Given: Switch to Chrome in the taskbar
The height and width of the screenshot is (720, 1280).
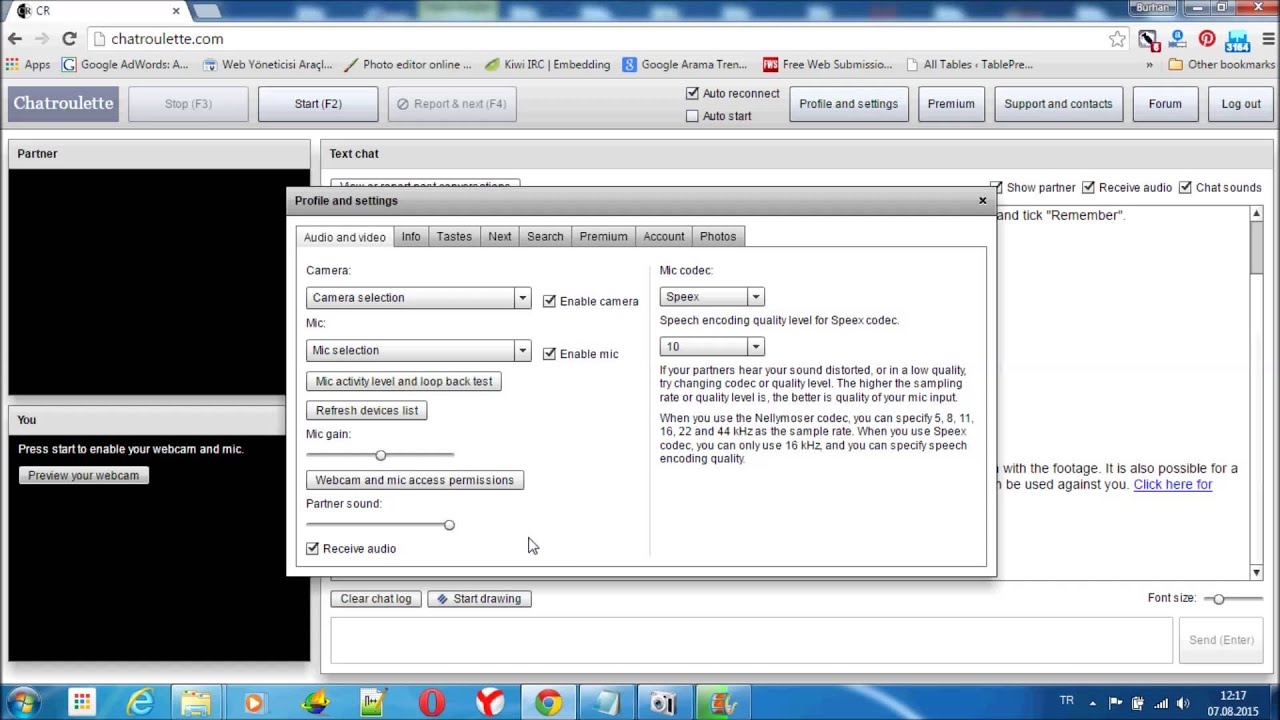Looking at the screenshot, I should (548, 703).
